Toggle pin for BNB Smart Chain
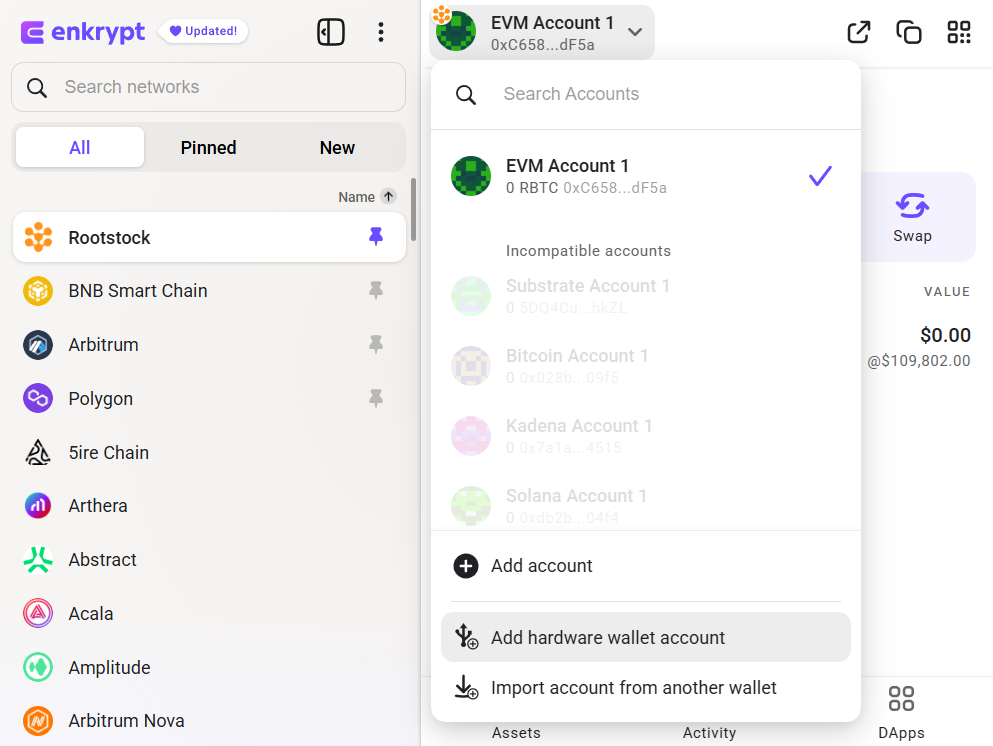The height and width of the screenshot is (746, 993). [376, 290]
